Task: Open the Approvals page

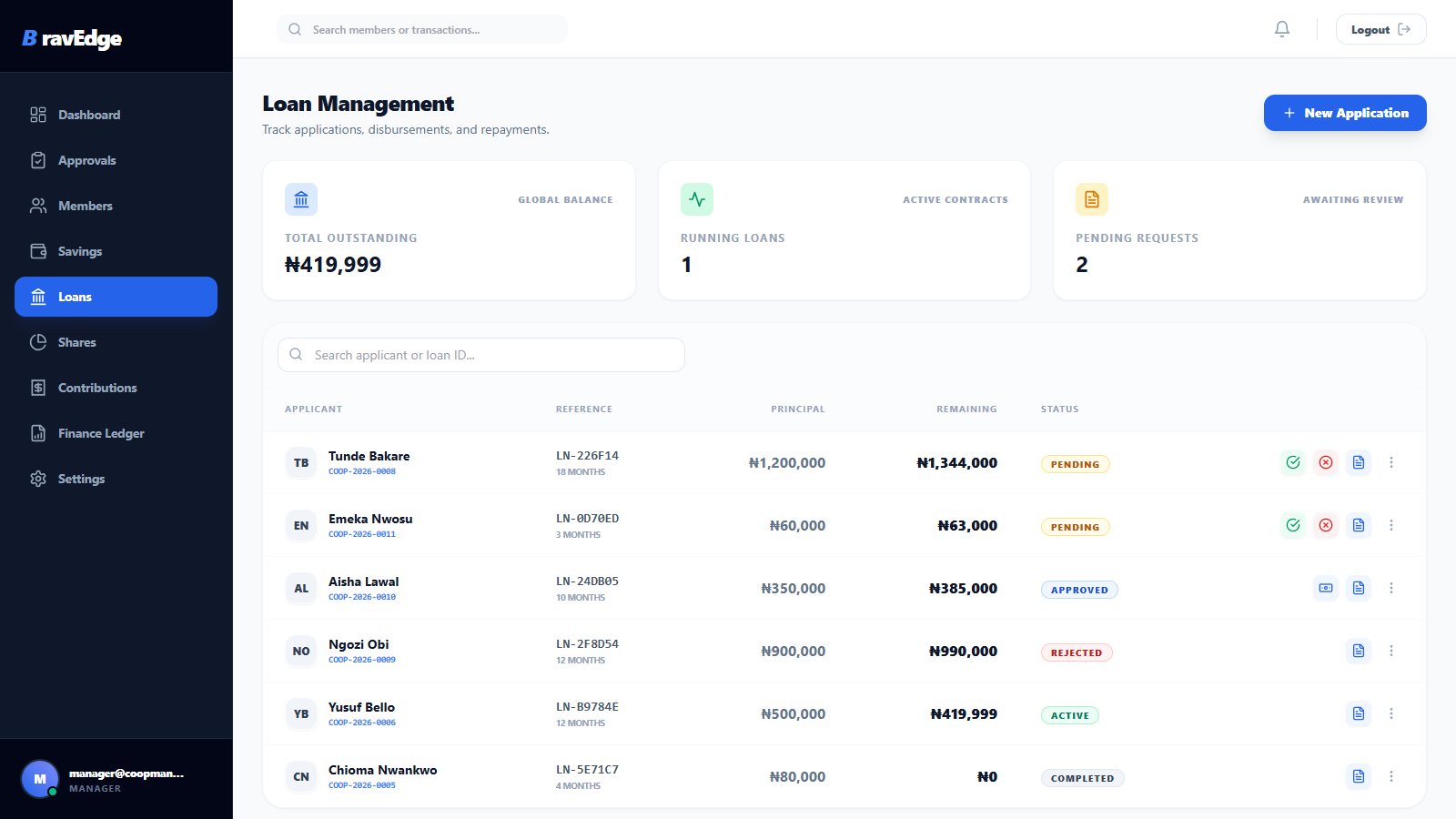Action: pos(116,160)
